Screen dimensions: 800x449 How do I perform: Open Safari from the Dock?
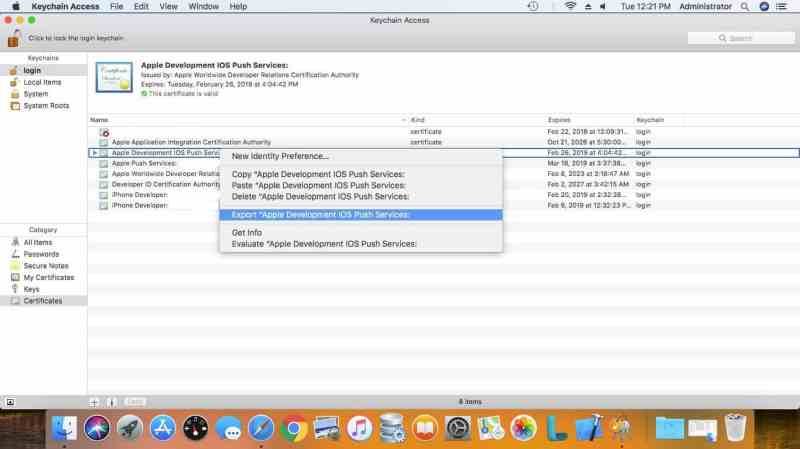(x=261, y=428)
